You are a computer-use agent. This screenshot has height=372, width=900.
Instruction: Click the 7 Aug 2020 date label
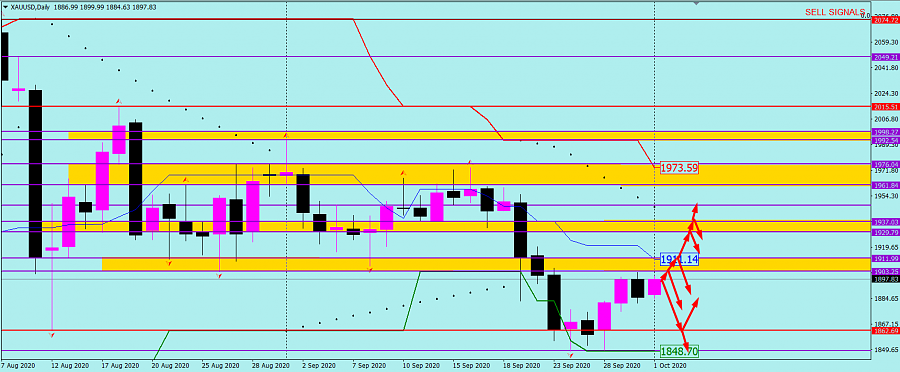point(18,365)
